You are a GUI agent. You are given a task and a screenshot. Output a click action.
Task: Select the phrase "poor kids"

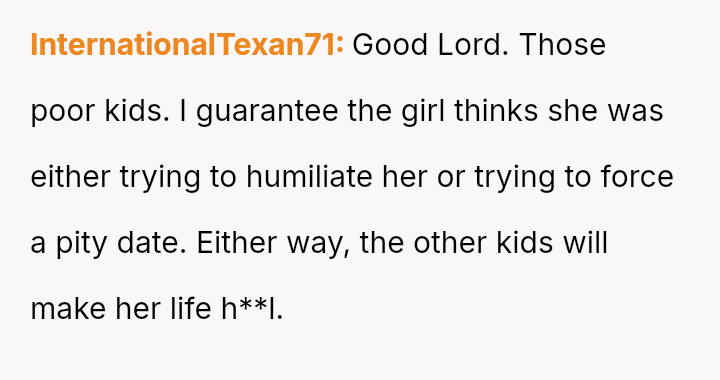tap(98, 111)
